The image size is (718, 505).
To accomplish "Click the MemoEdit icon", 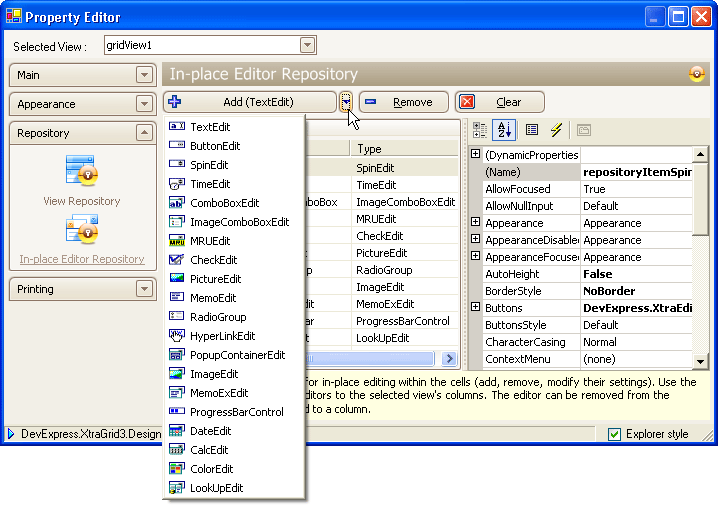I will point(177,298).
